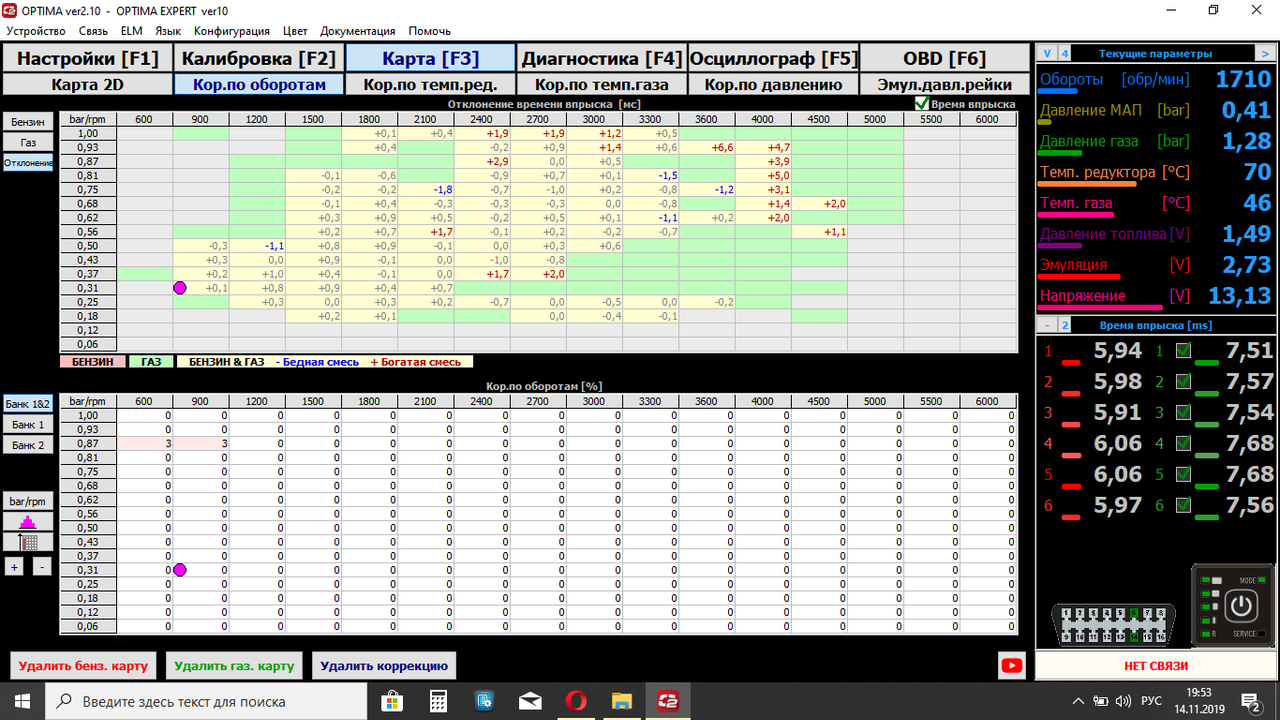Click the '4' button in parameters header
Screen dimensions: 1280x720
pos(1065,54)
